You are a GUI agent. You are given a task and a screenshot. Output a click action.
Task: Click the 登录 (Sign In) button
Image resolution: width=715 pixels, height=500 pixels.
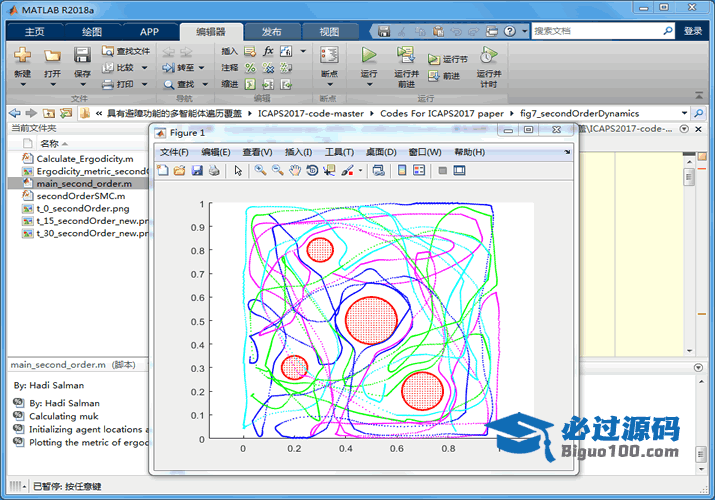coord(693,31)
